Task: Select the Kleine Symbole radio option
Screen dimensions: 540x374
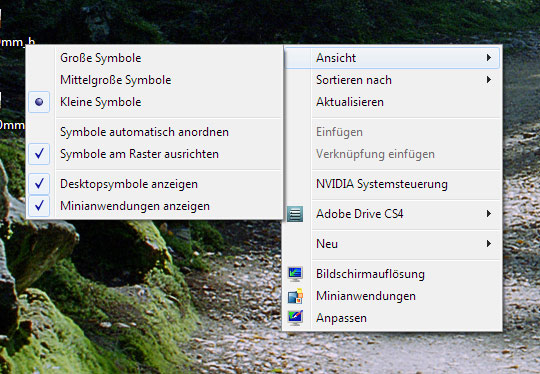Action: coord(39,102)
